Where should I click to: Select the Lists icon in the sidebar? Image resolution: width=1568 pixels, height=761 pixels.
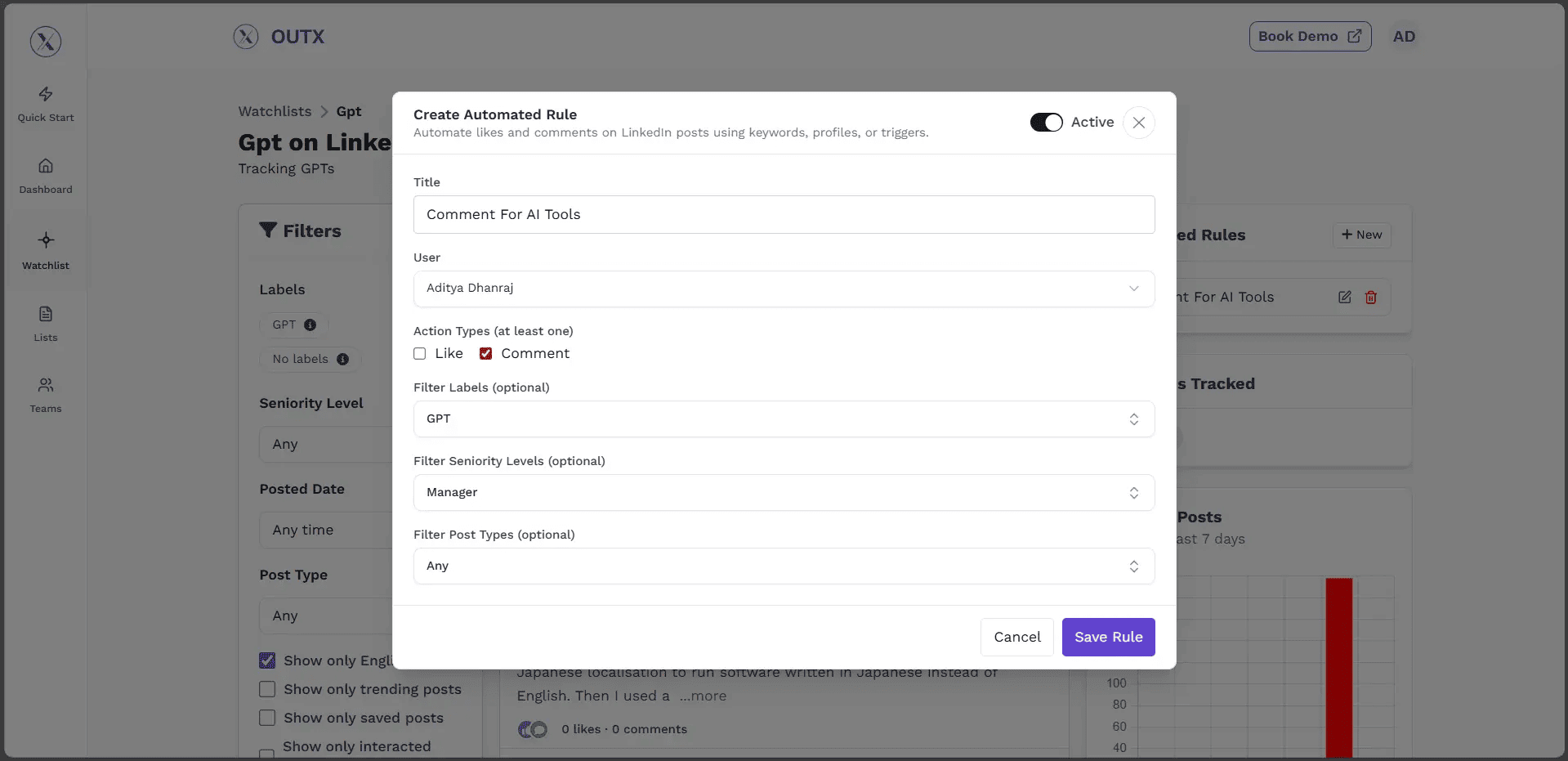tap(45, 324)
